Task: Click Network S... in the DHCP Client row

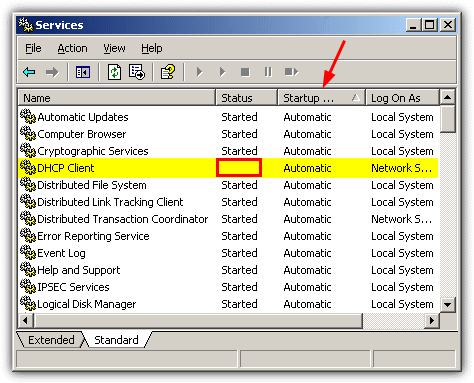Action: pos(401,168)
